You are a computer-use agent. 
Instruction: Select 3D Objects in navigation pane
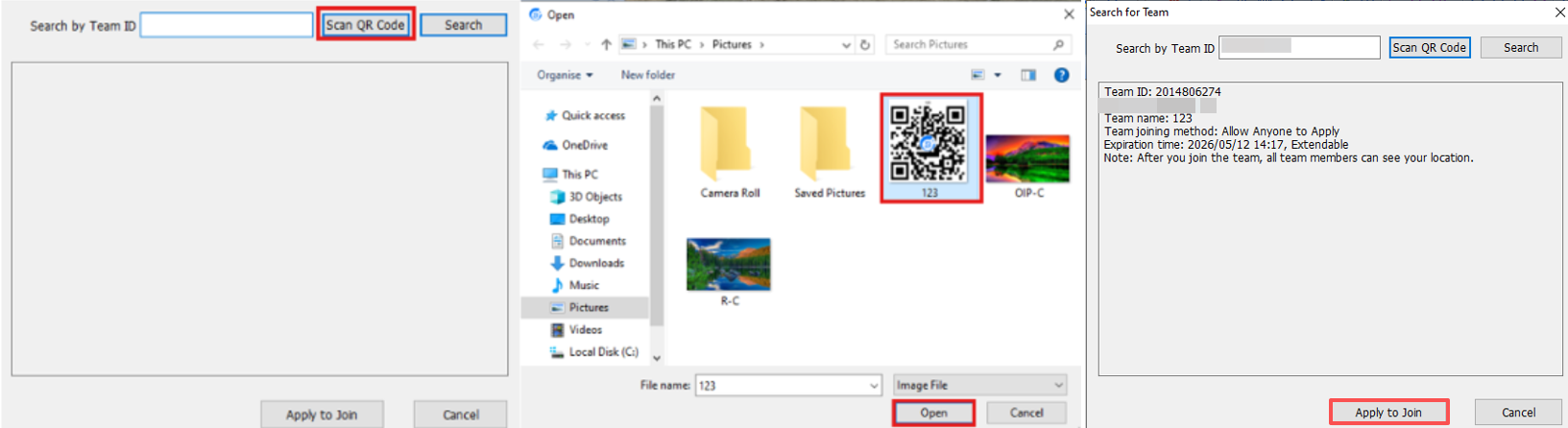tap(587, 196)
